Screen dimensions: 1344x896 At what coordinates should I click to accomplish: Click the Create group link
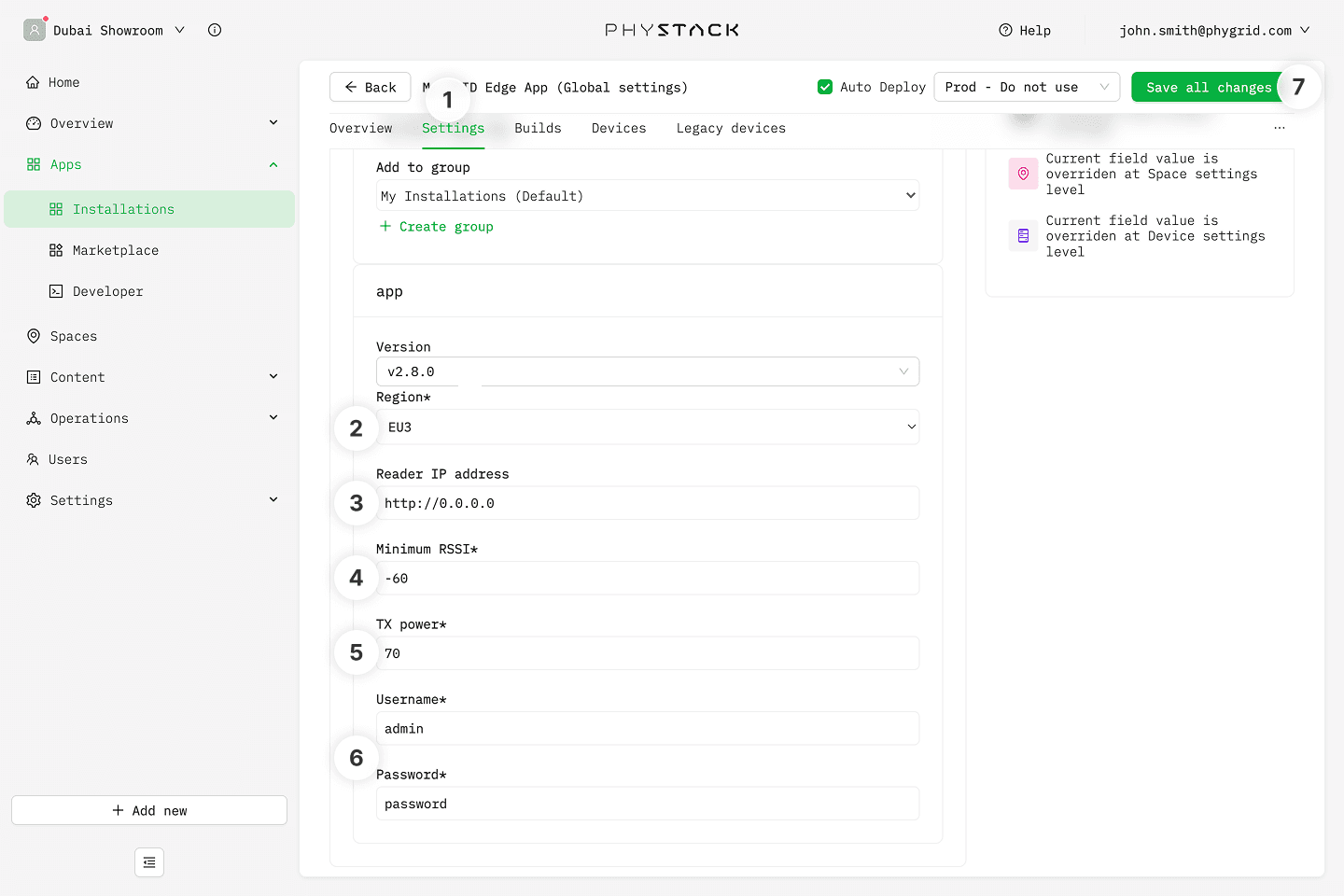click(436, 226)
